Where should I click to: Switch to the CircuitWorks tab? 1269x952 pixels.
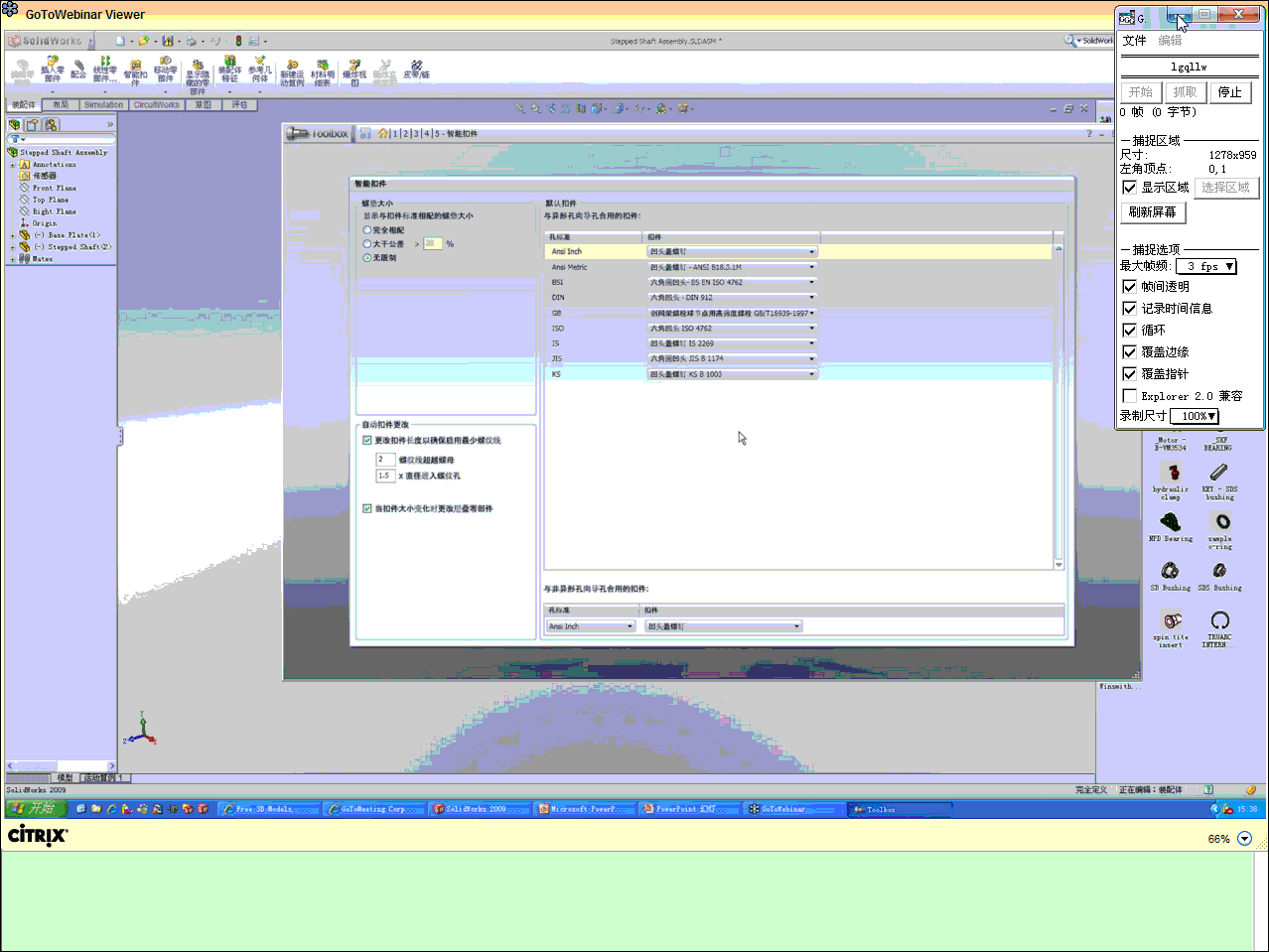coord(157,104)
